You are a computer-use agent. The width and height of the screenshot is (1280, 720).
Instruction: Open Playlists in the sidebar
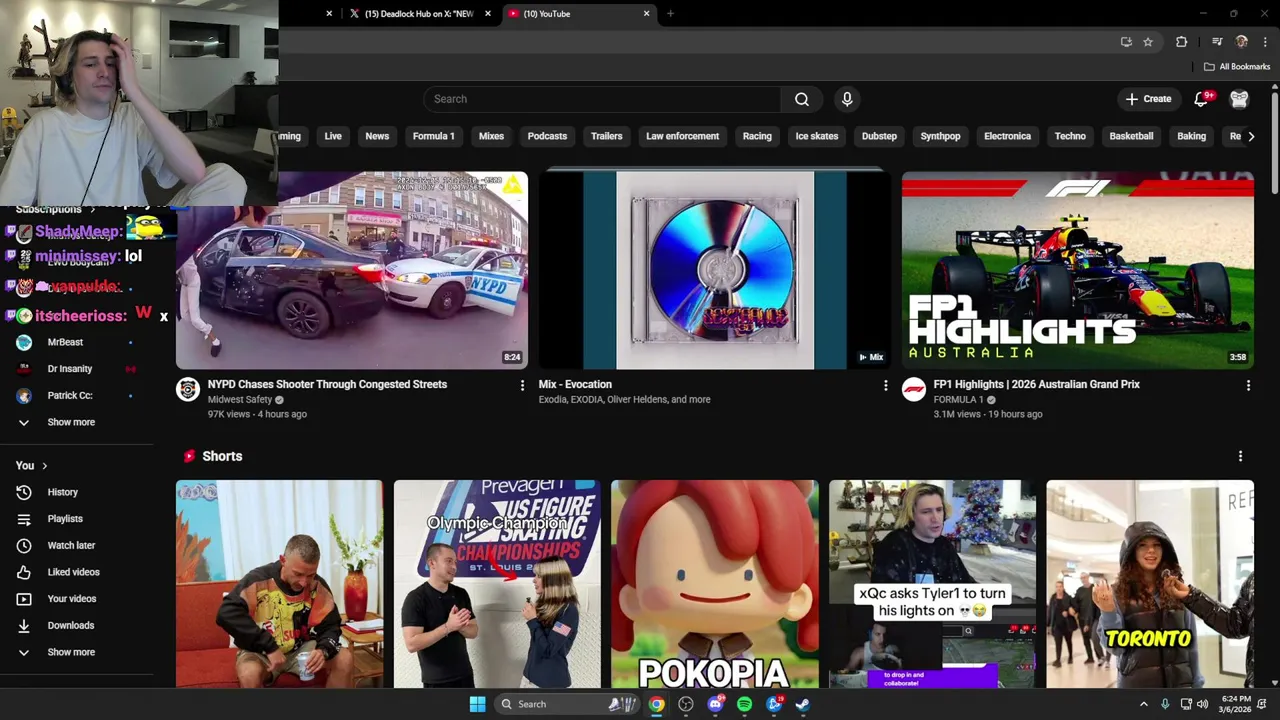click(65, 519)
